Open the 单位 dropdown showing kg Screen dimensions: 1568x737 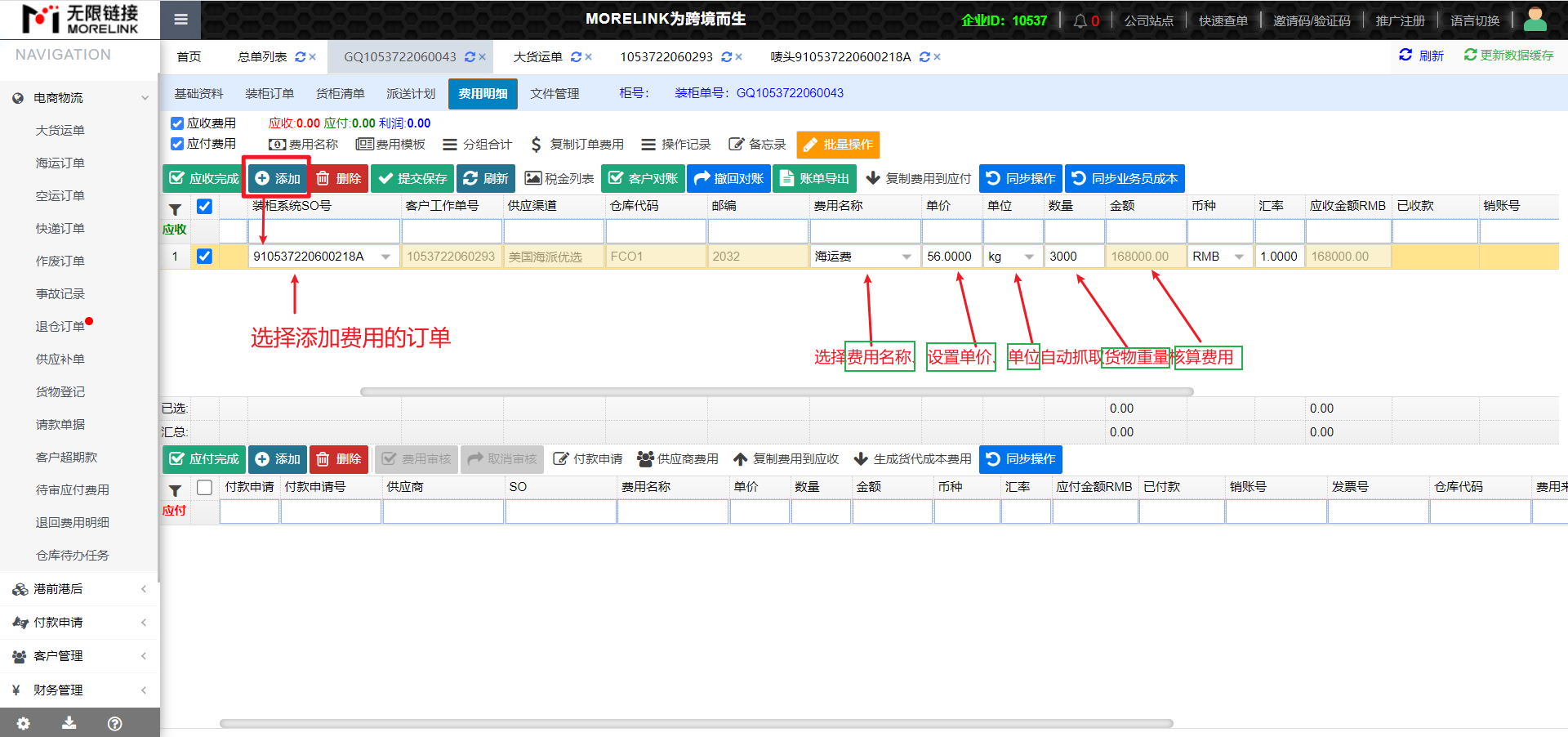[1029, 257]
